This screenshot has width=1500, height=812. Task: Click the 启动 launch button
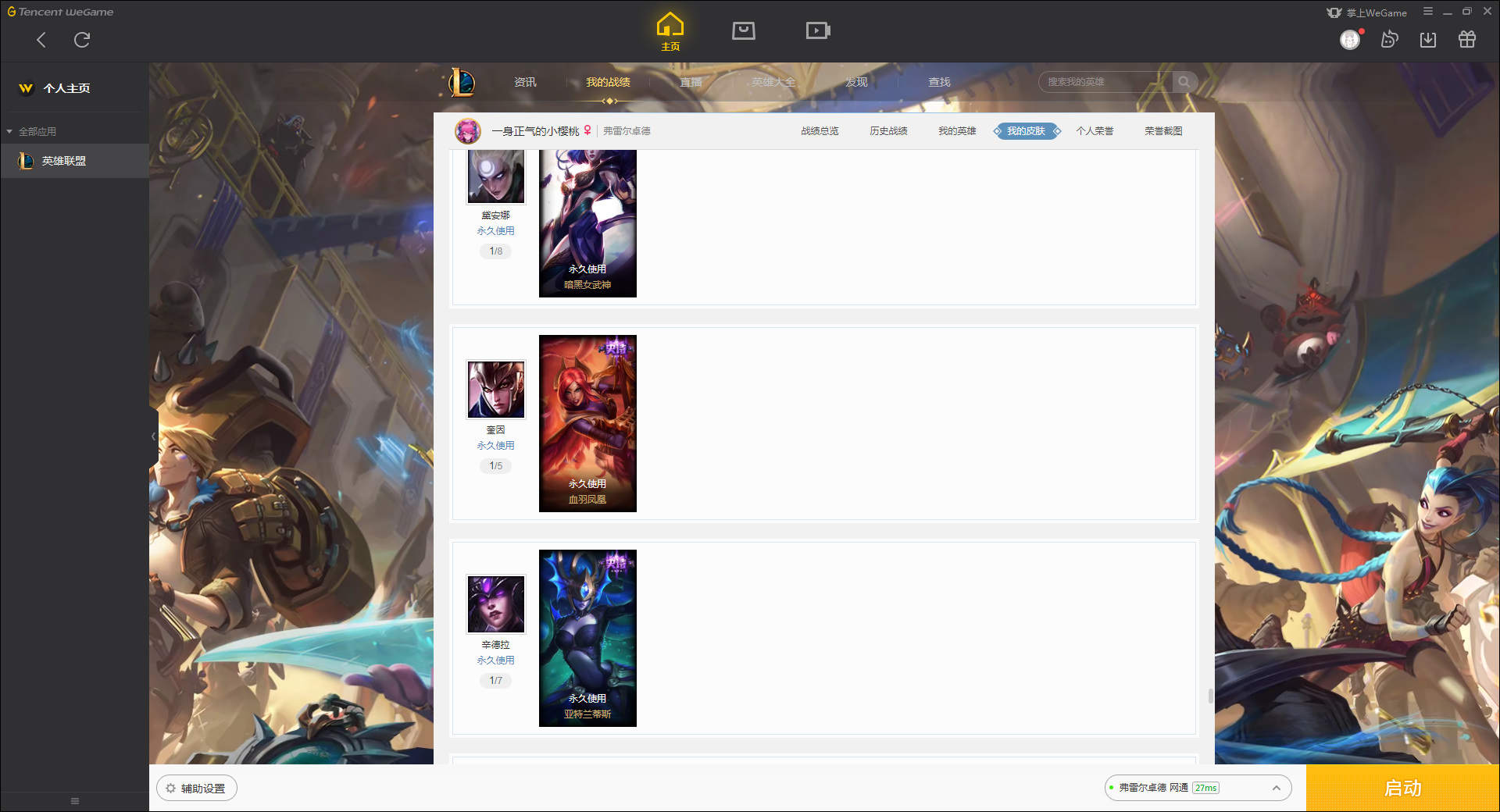click(x=1403, y=789)
